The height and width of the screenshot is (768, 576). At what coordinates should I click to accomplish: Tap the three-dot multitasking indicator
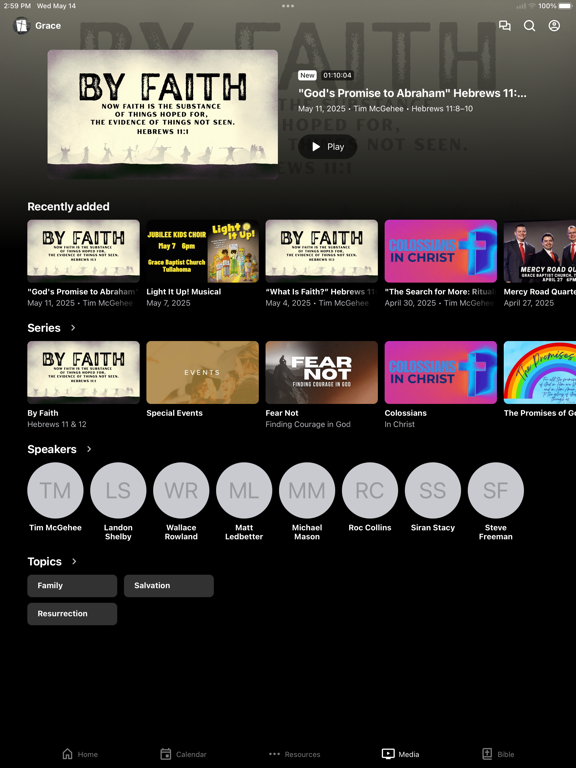click(288, 6)
